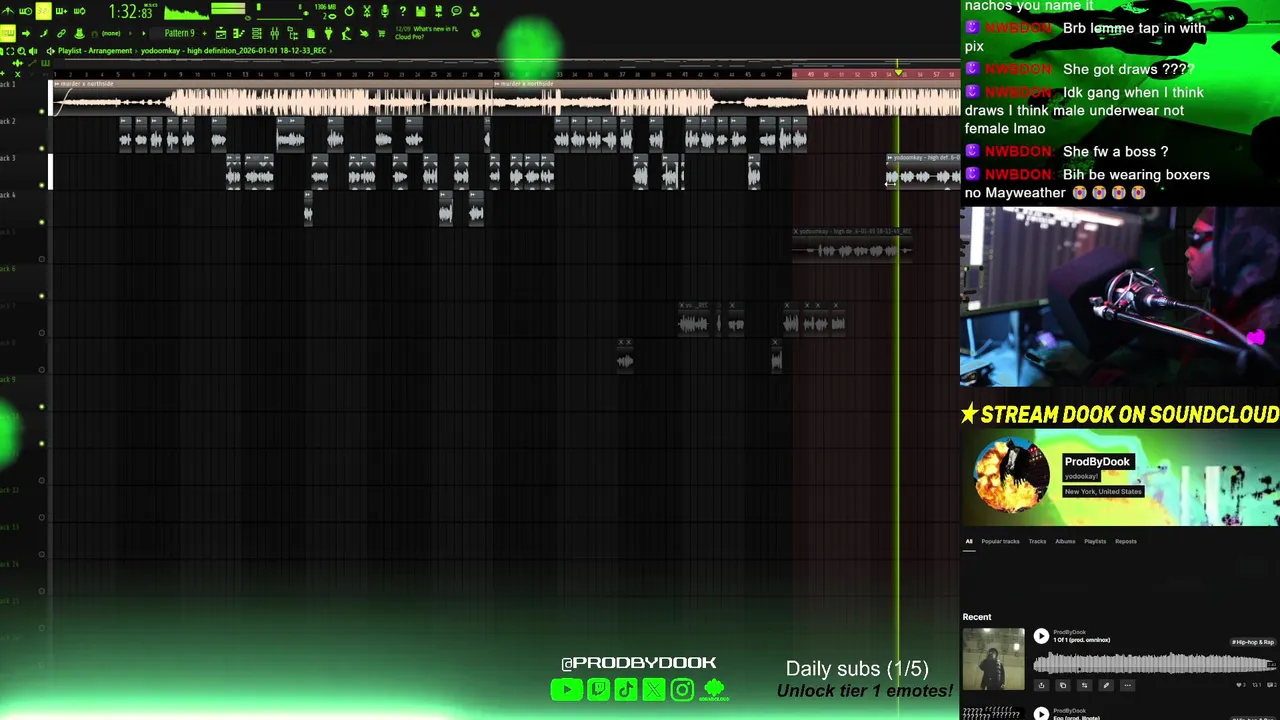Select the All tab on SoundCloud
This screenshot has width=1280, height=720.
(x=968, y=541)
